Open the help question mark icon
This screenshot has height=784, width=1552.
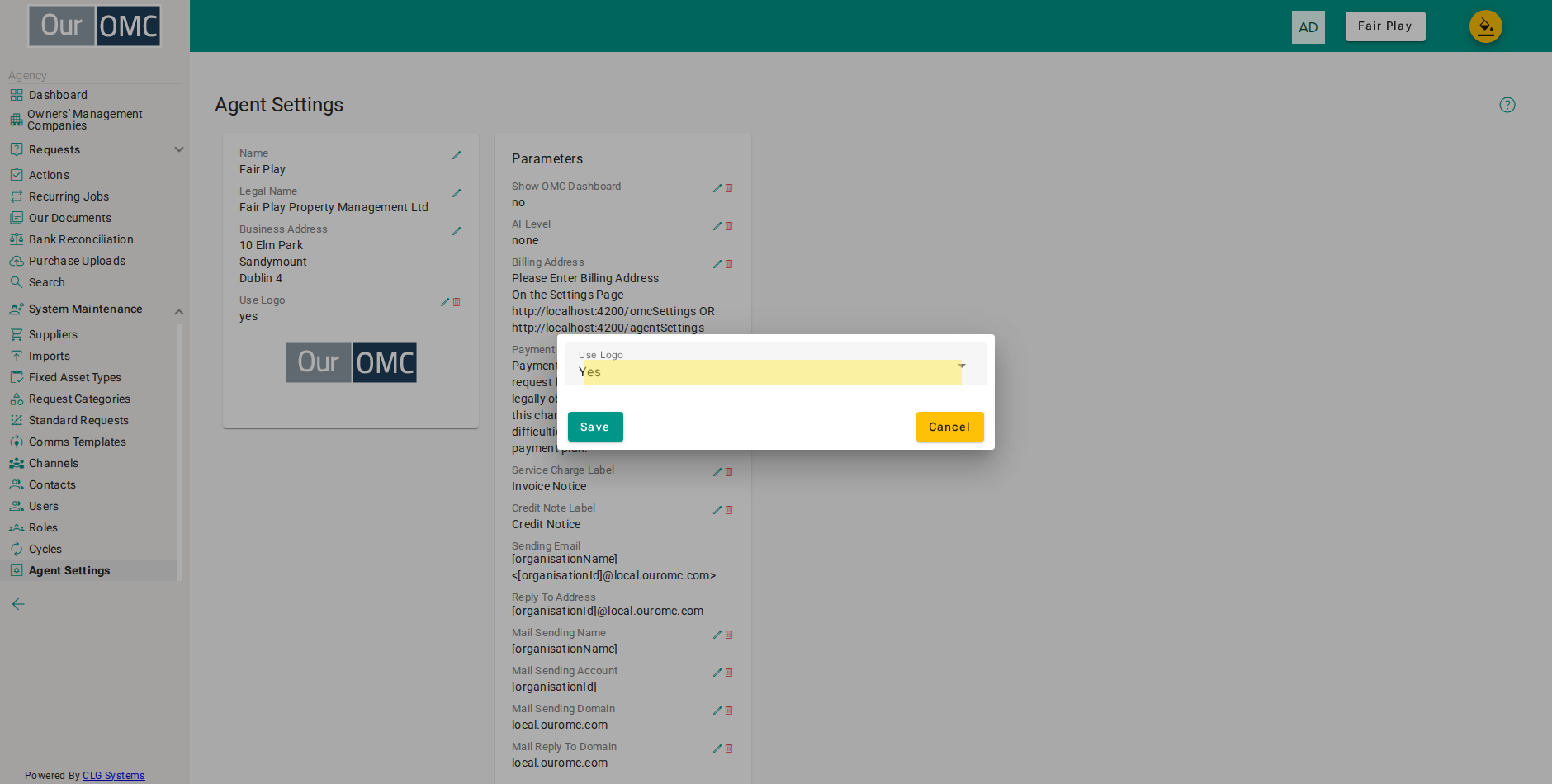point(1507,105)
